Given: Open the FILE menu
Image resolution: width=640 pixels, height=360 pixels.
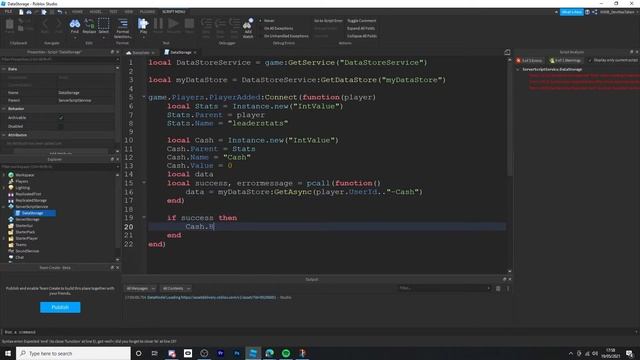Looking at the screenshot, I should tap(9, 12).
